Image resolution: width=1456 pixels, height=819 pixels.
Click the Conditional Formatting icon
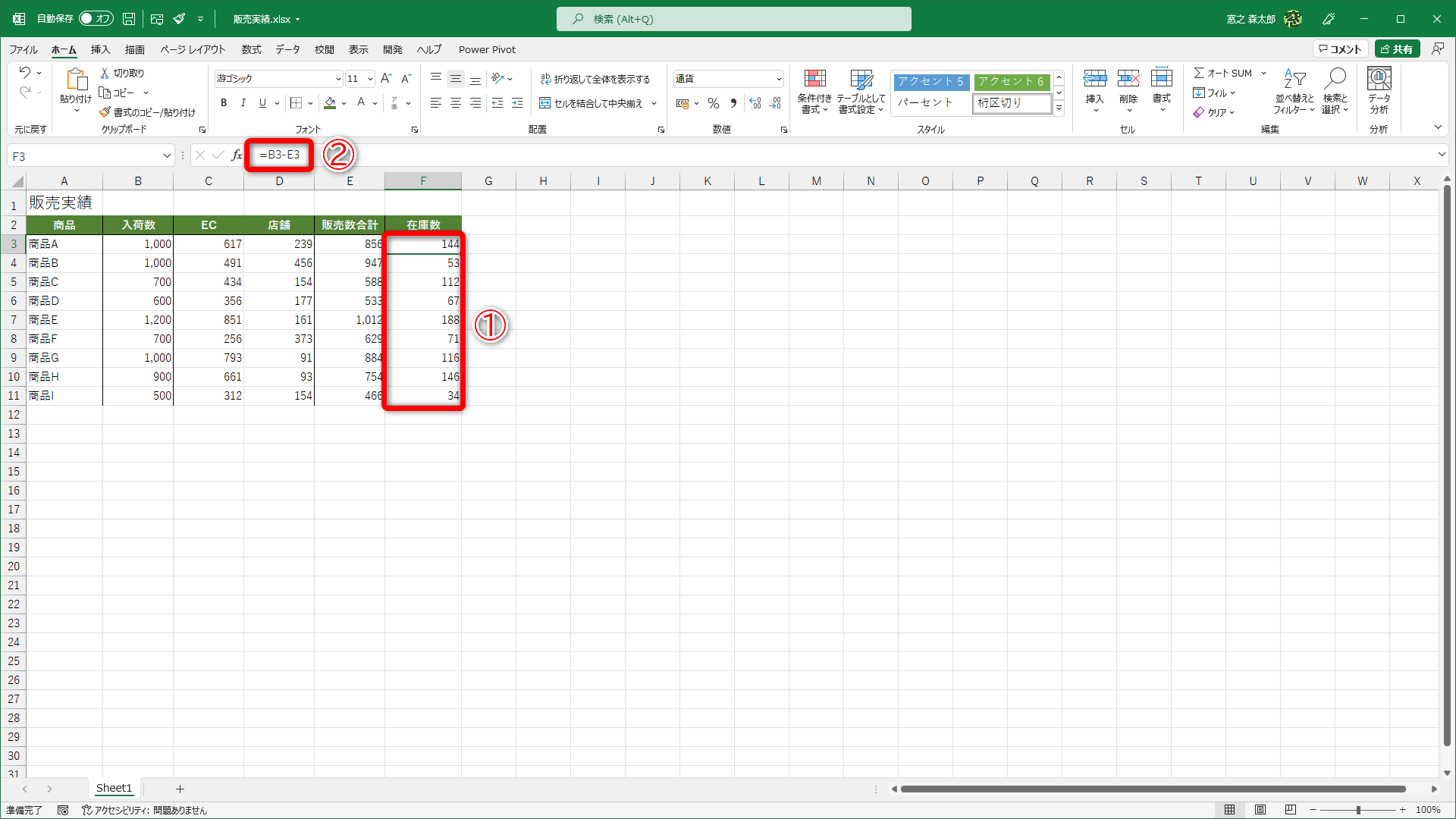point(814,79)
